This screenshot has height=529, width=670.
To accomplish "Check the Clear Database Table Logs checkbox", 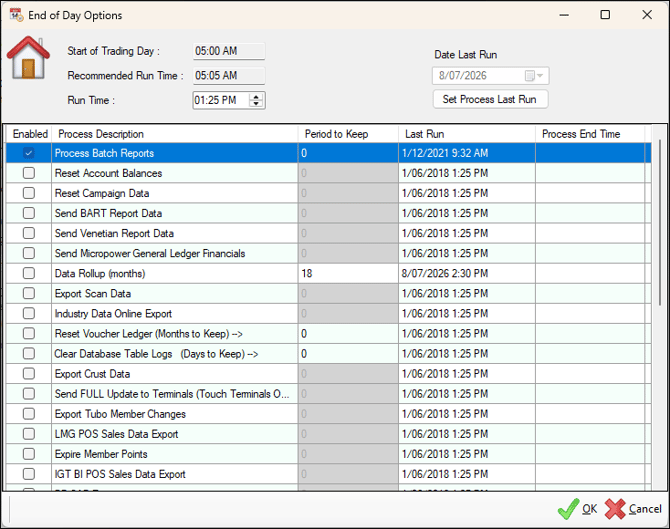I will (x=29, y=354).
